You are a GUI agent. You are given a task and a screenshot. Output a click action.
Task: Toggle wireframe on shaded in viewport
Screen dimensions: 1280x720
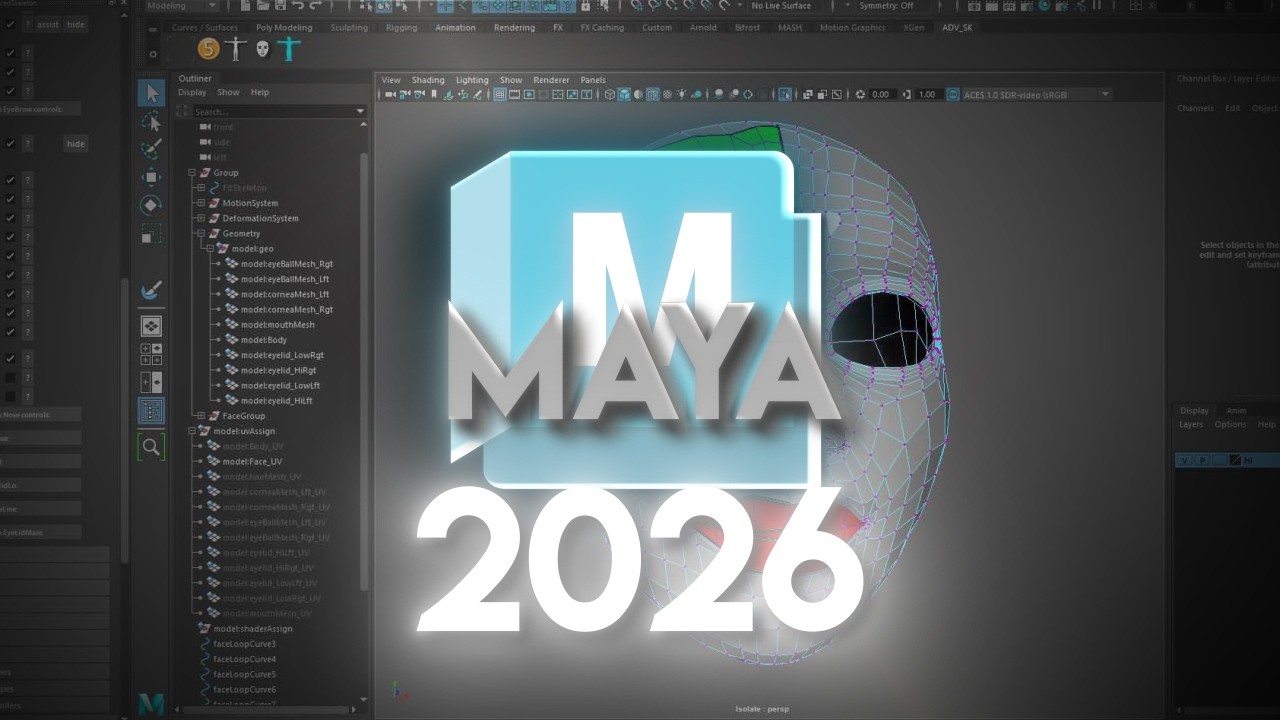coord(653,94)
